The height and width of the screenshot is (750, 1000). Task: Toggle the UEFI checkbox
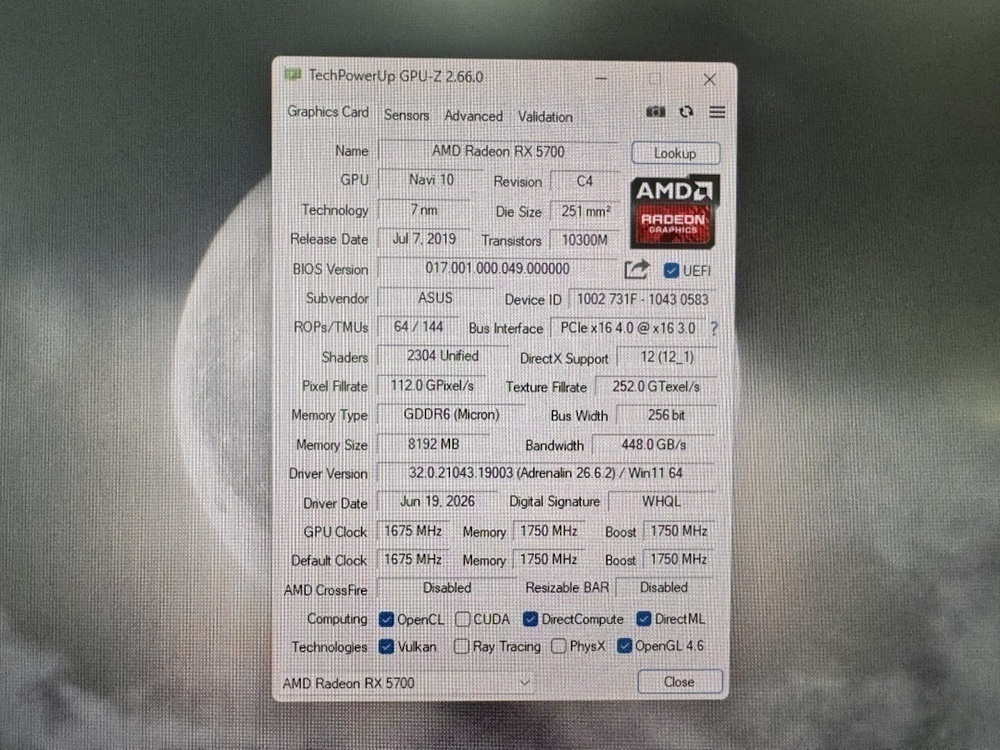point(671,270)
